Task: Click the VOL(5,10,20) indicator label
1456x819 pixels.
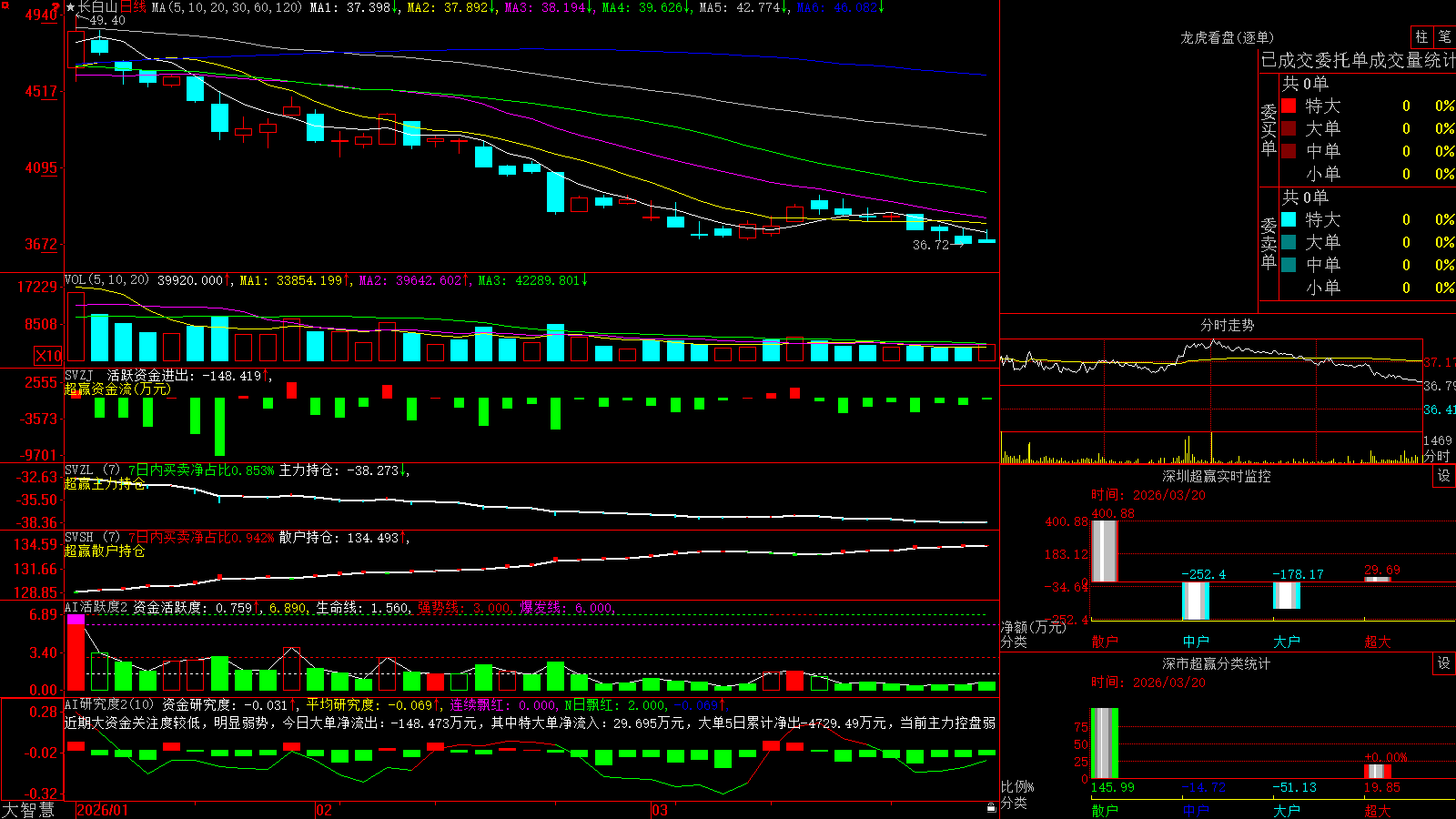Action: click(x=106, y=280)
